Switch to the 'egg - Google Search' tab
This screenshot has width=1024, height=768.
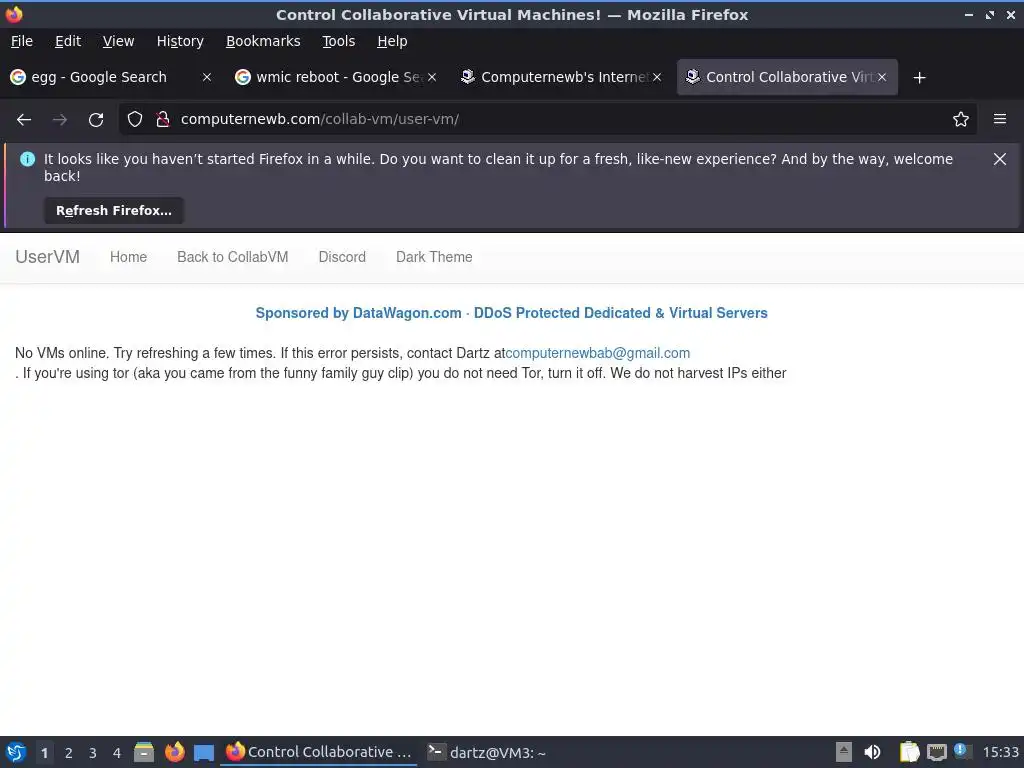click(111, 77)
